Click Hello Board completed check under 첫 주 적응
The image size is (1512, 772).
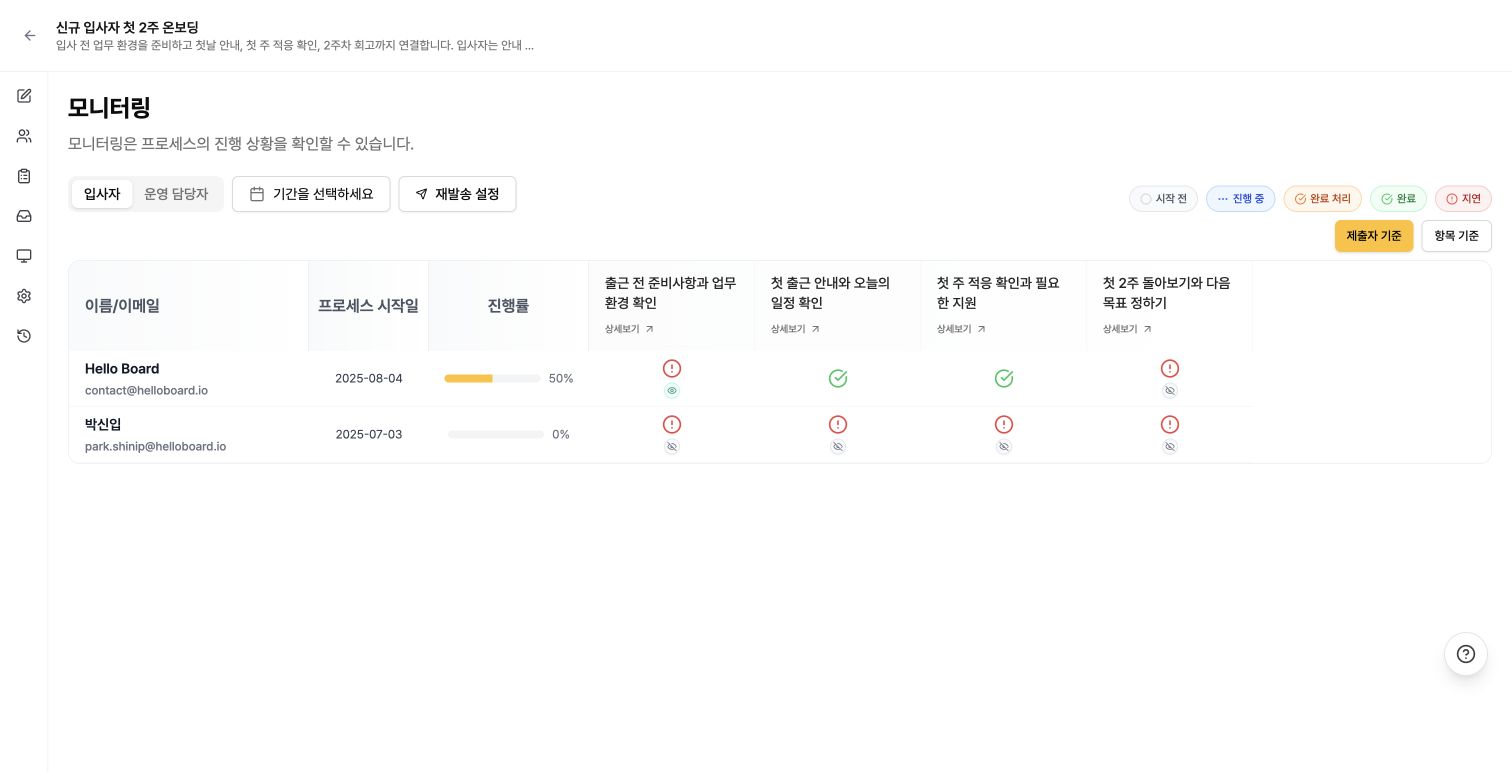coord(1004,378)
